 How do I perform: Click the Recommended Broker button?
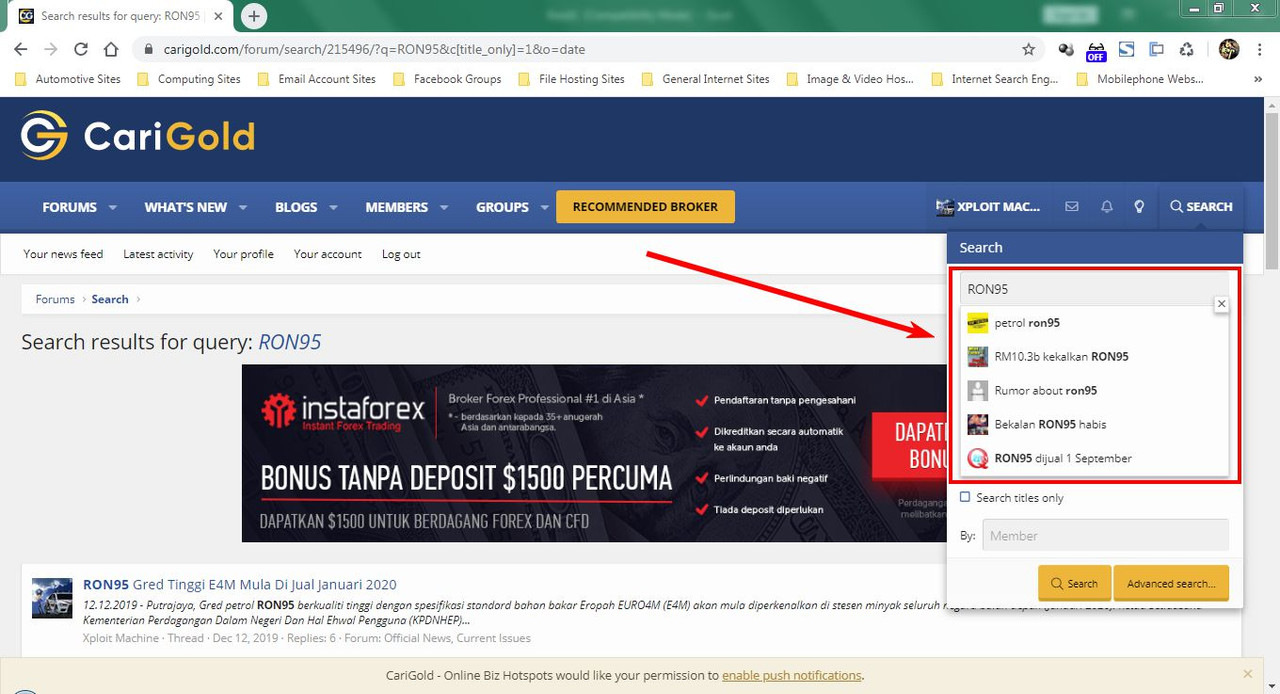tap(645, 207)
